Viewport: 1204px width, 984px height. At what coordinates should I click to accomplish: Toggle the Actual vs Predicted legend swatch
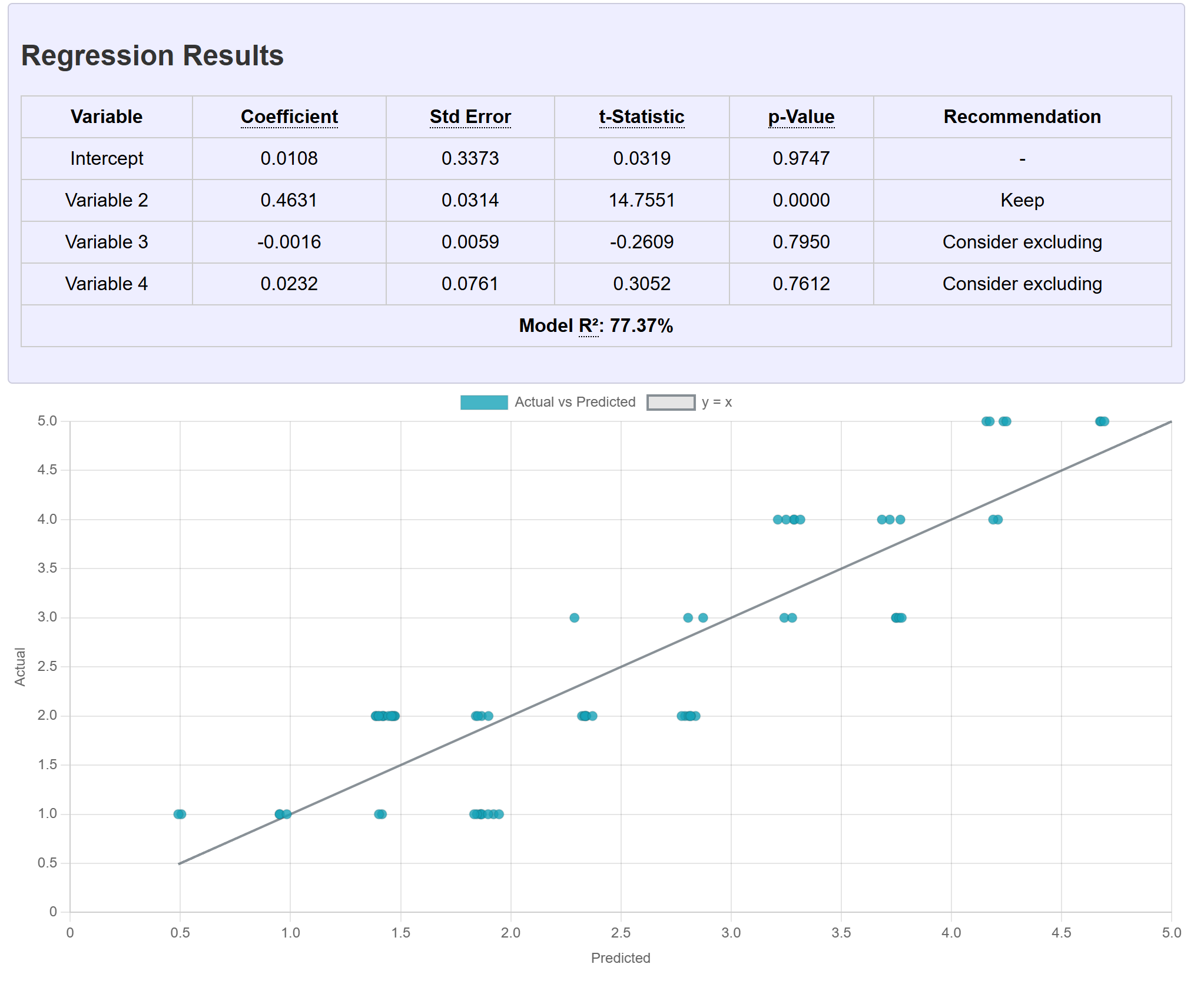(x=484, y=403)
